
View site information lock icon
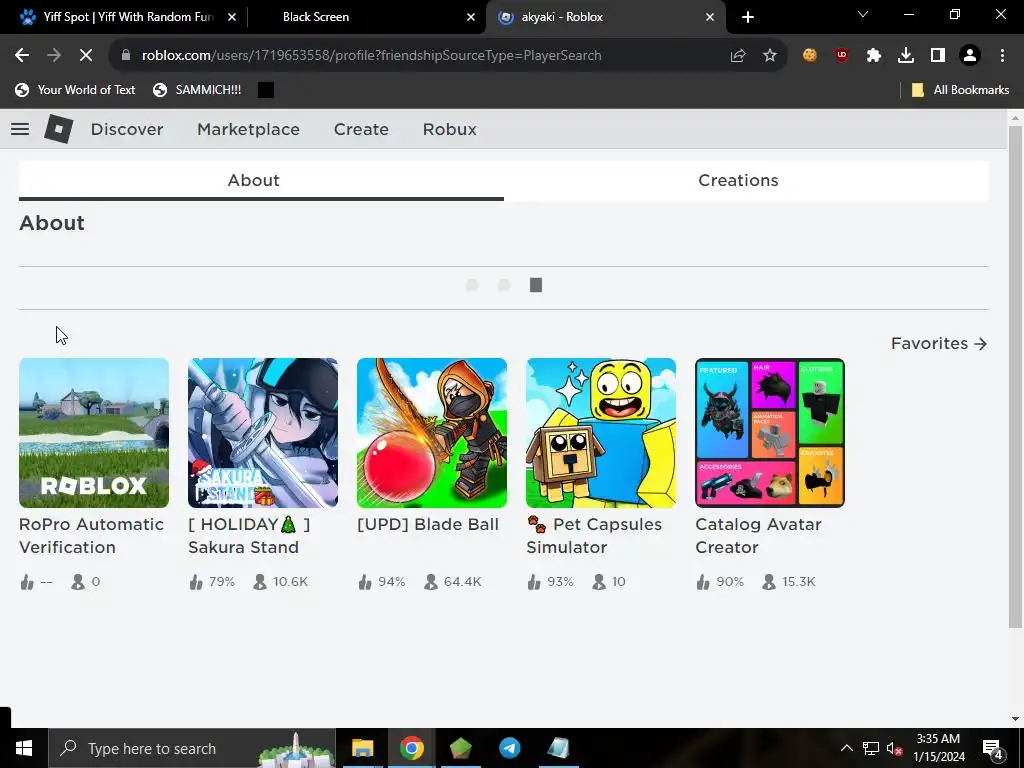[126, 56]
